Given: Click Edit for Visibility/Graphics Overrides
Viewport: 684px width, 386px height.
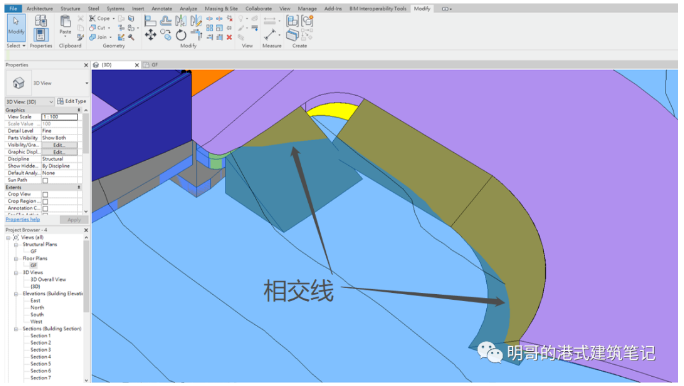Looking at the screenshot, I should pyautogui.click(x=59, y=145).
